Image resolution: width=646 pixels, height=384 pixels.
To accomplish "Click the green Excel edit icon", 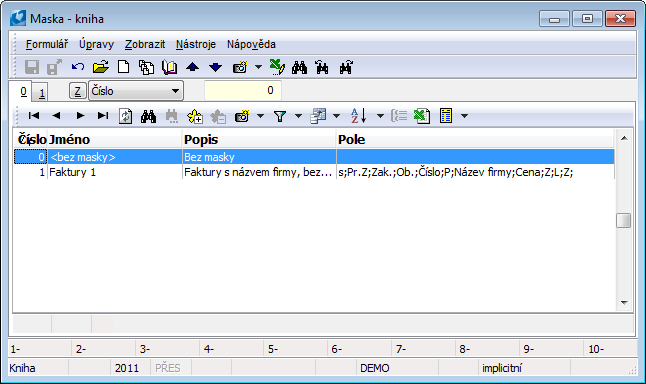I will [277, 67].
